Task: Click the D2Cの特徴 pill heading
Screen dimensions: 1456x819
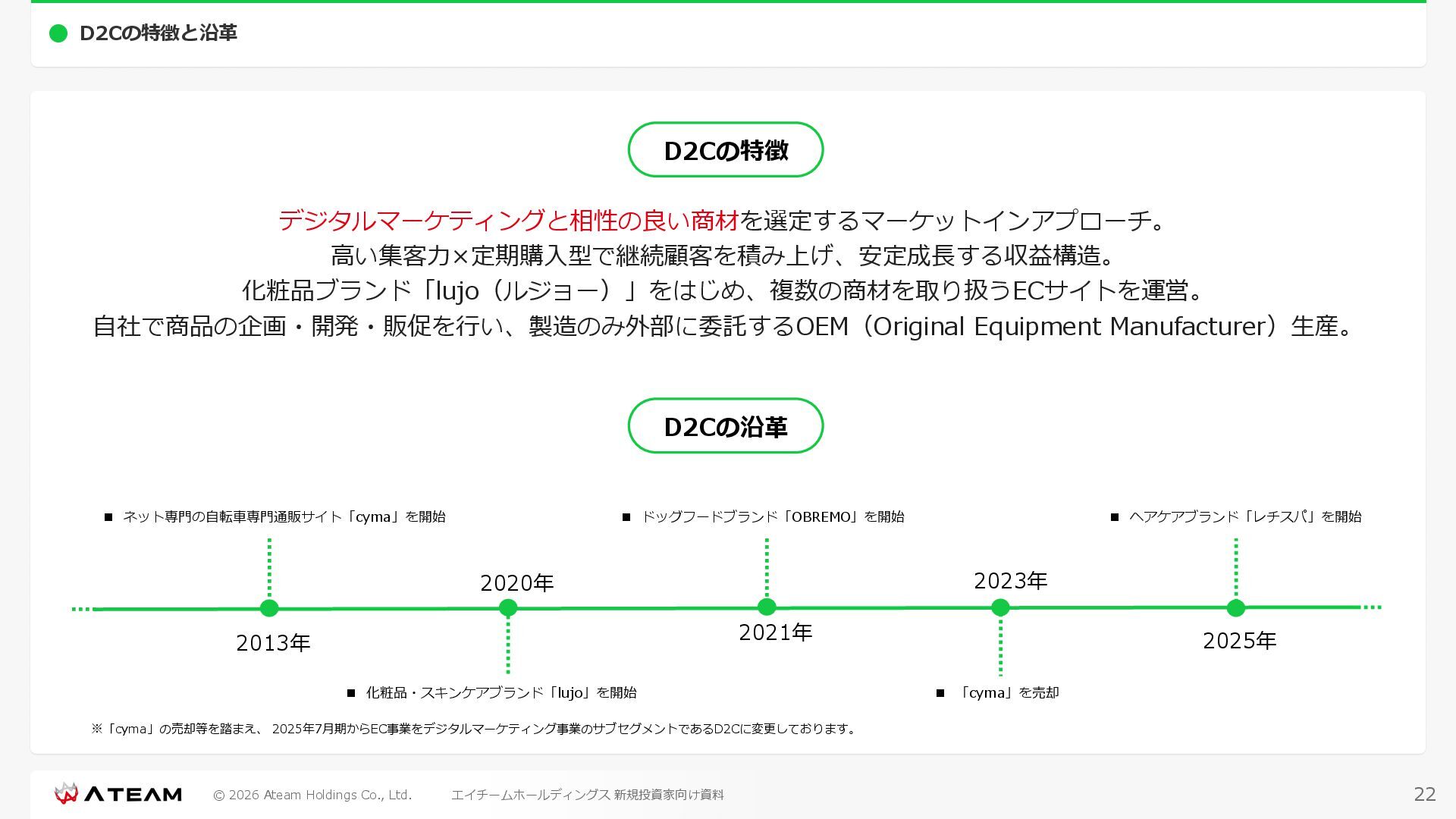Action: [x=726, y=150]
